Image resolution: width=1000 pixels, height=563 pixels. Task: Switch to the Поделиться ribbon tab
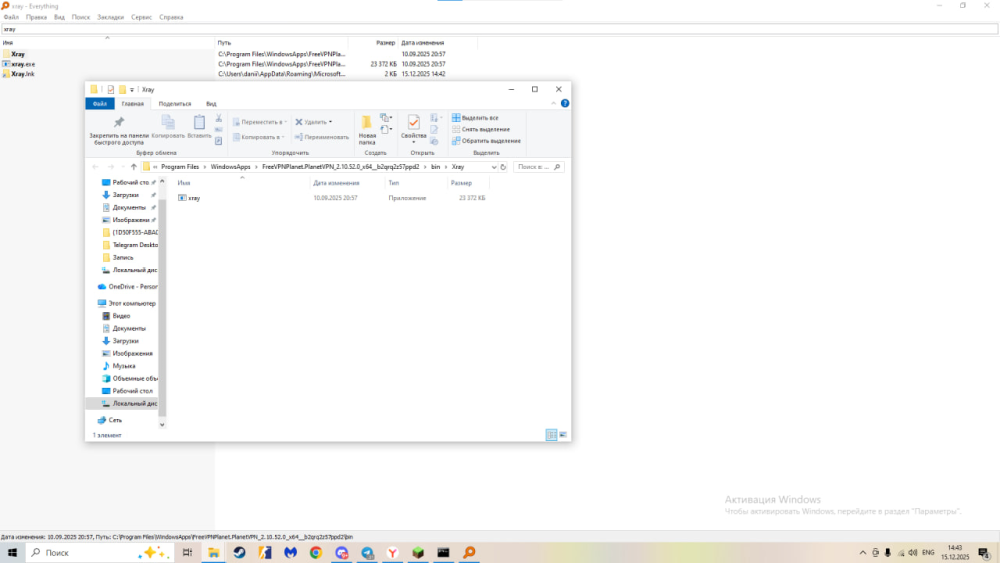(175, 103)
